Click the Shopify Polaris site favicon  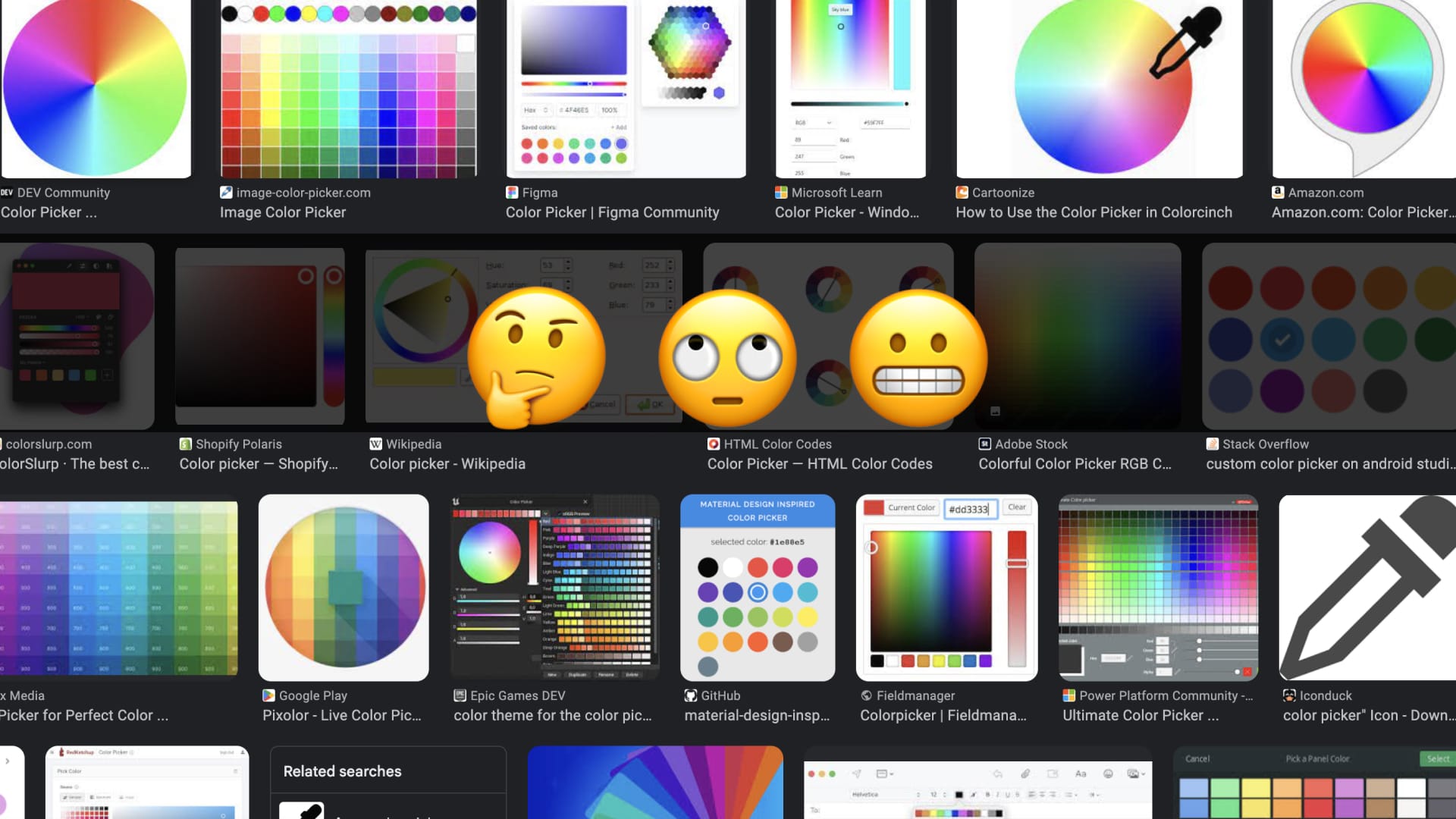click(185, 444)
